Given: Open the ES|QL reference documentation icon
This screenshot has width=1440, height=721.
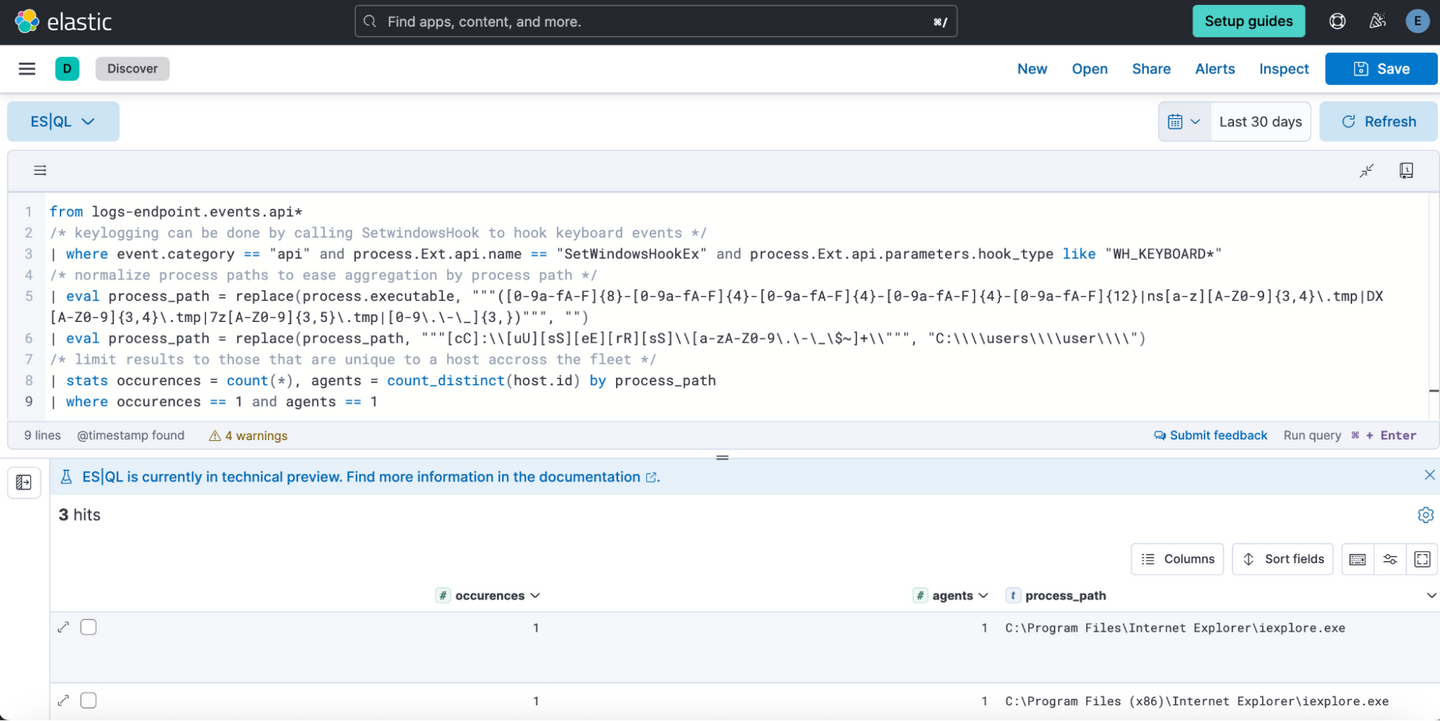Looking at the screenshot, I should point(1406,171).
